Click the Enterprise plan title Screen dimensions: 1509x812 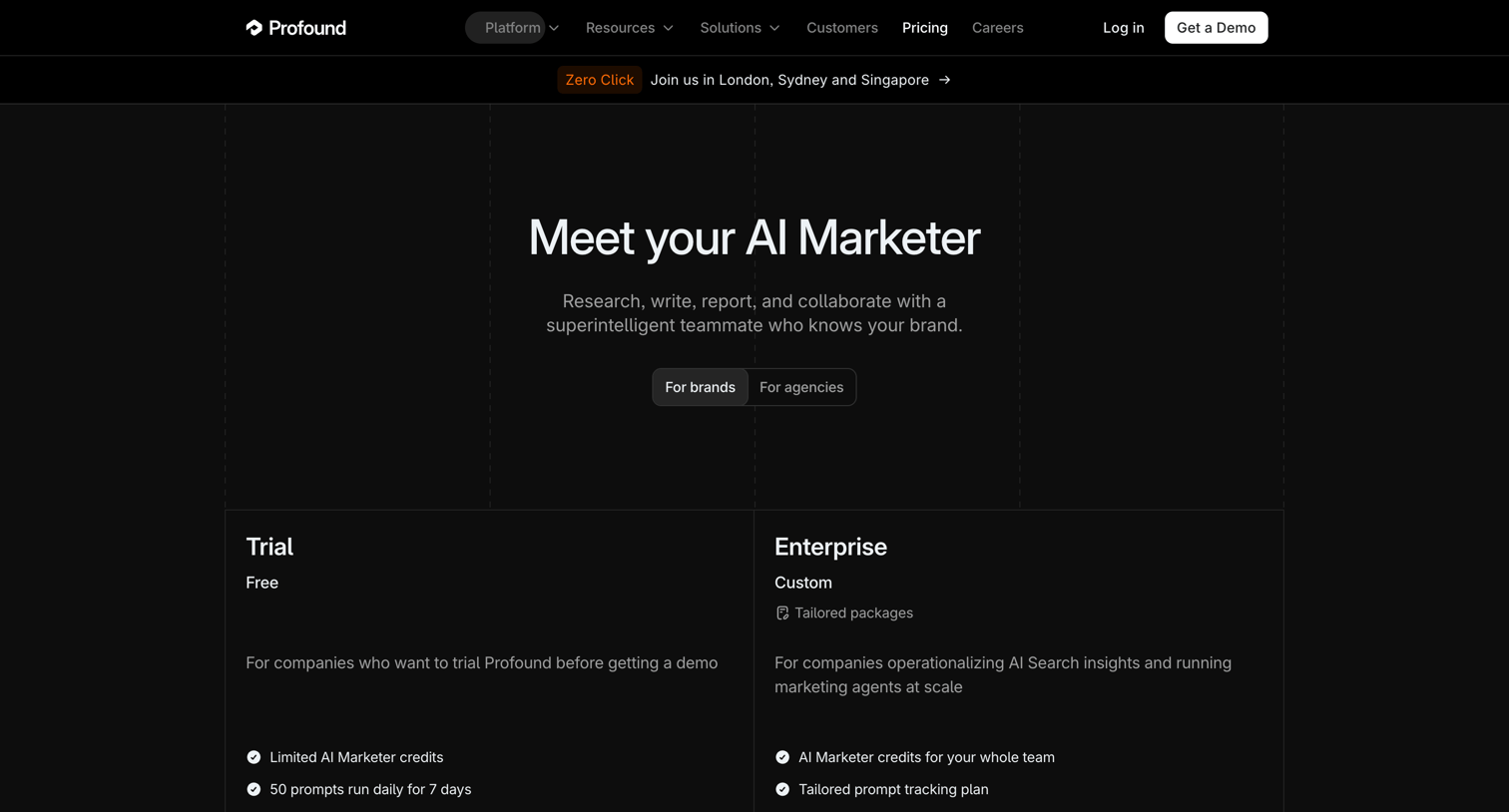(830, 547)
